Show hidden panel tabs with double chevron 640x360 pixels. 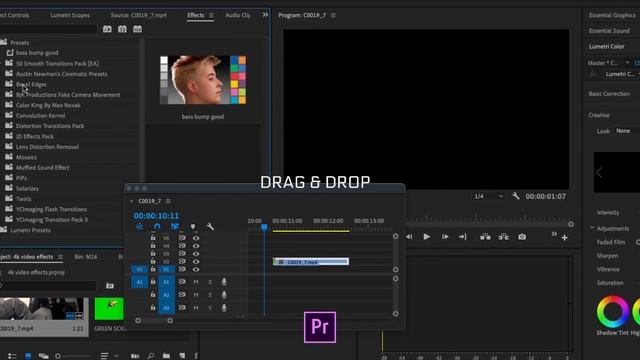(265, 15)
